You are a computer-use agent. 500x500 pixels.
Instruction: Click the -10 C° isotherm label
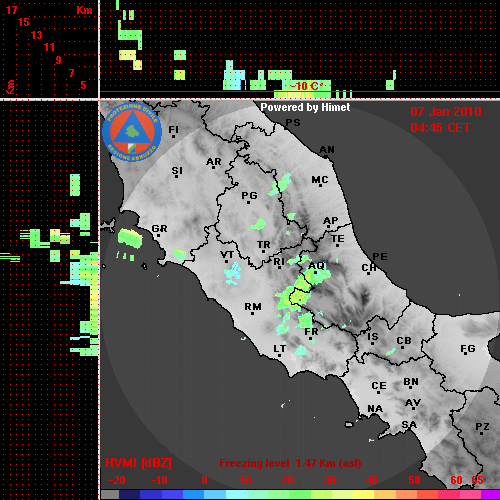[306, 86]
